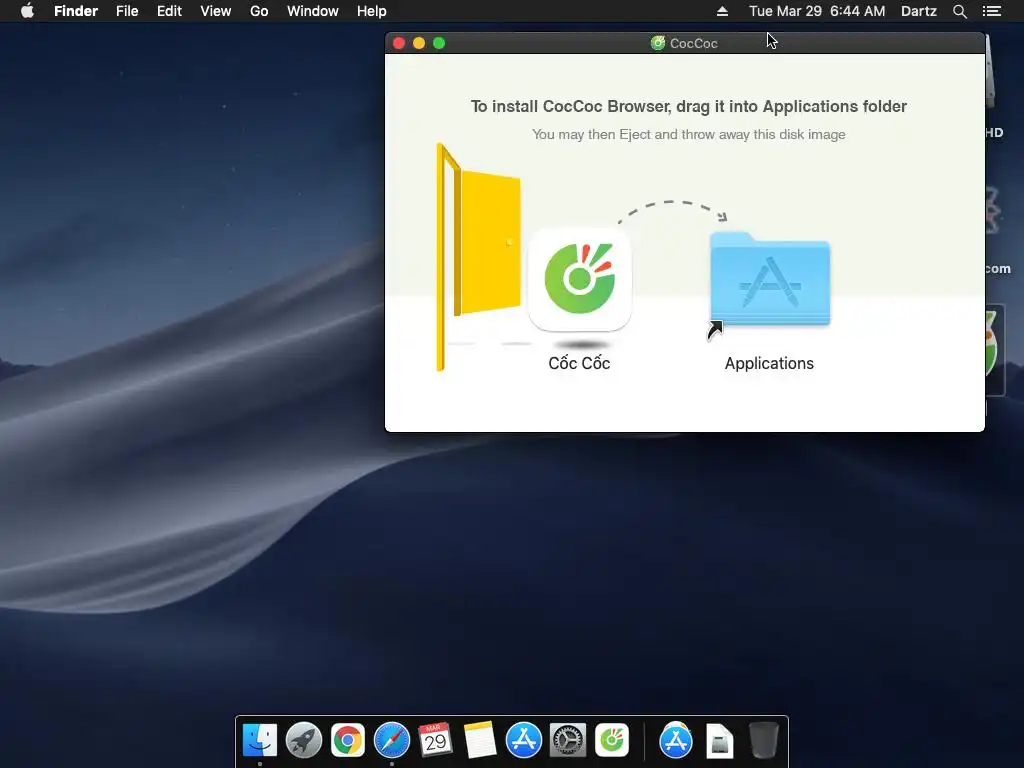
Task: Open the Finder menu
Action: [x=76, y=11]
